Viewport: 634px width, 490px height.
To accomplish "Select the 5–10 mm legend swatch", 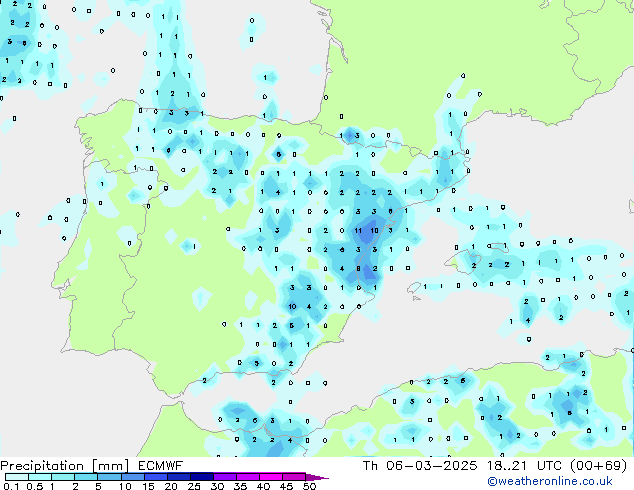I will (x=109, y=477).
